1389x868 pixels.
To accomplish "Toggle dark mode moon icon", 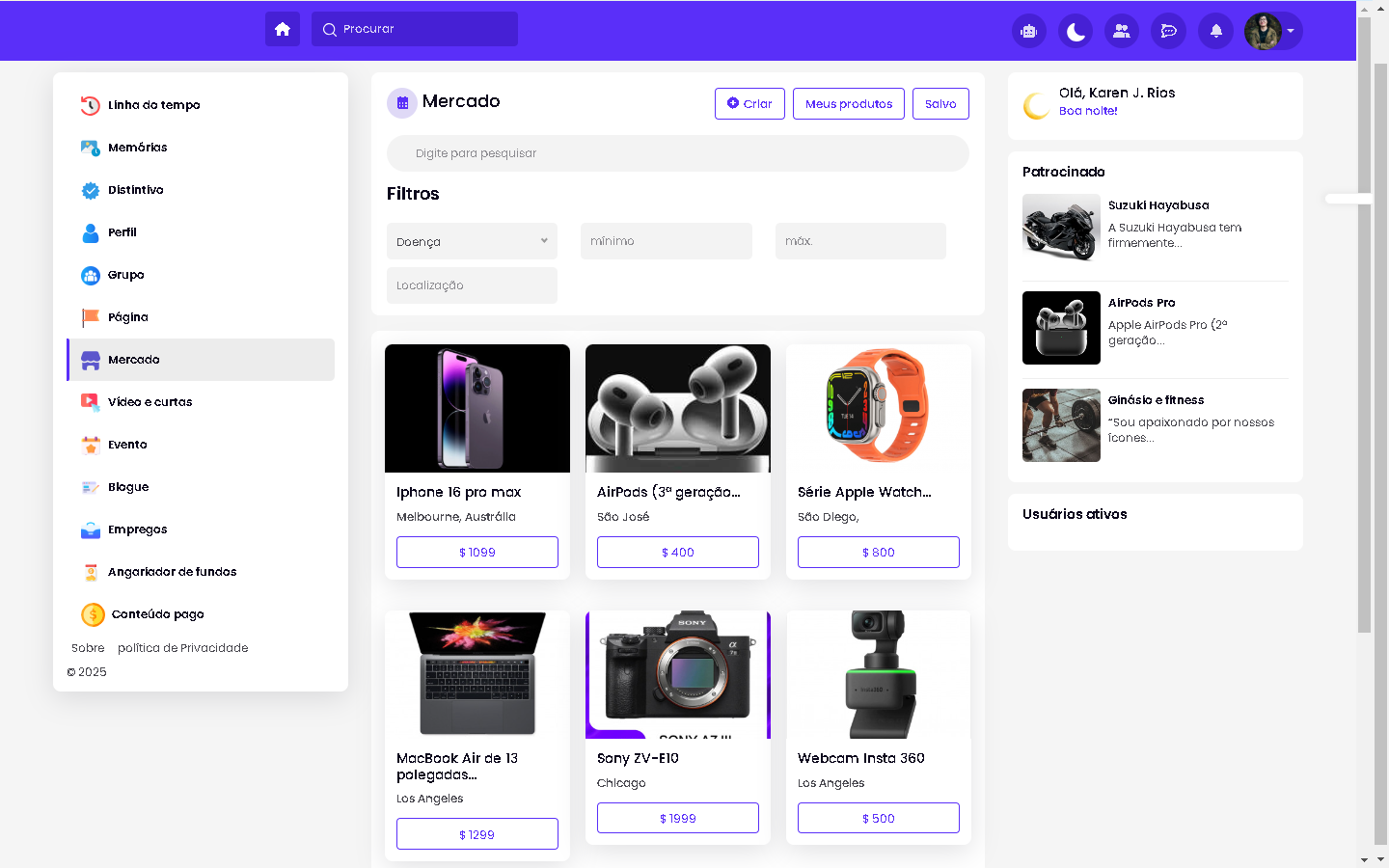I will (x=1075, y=31).
